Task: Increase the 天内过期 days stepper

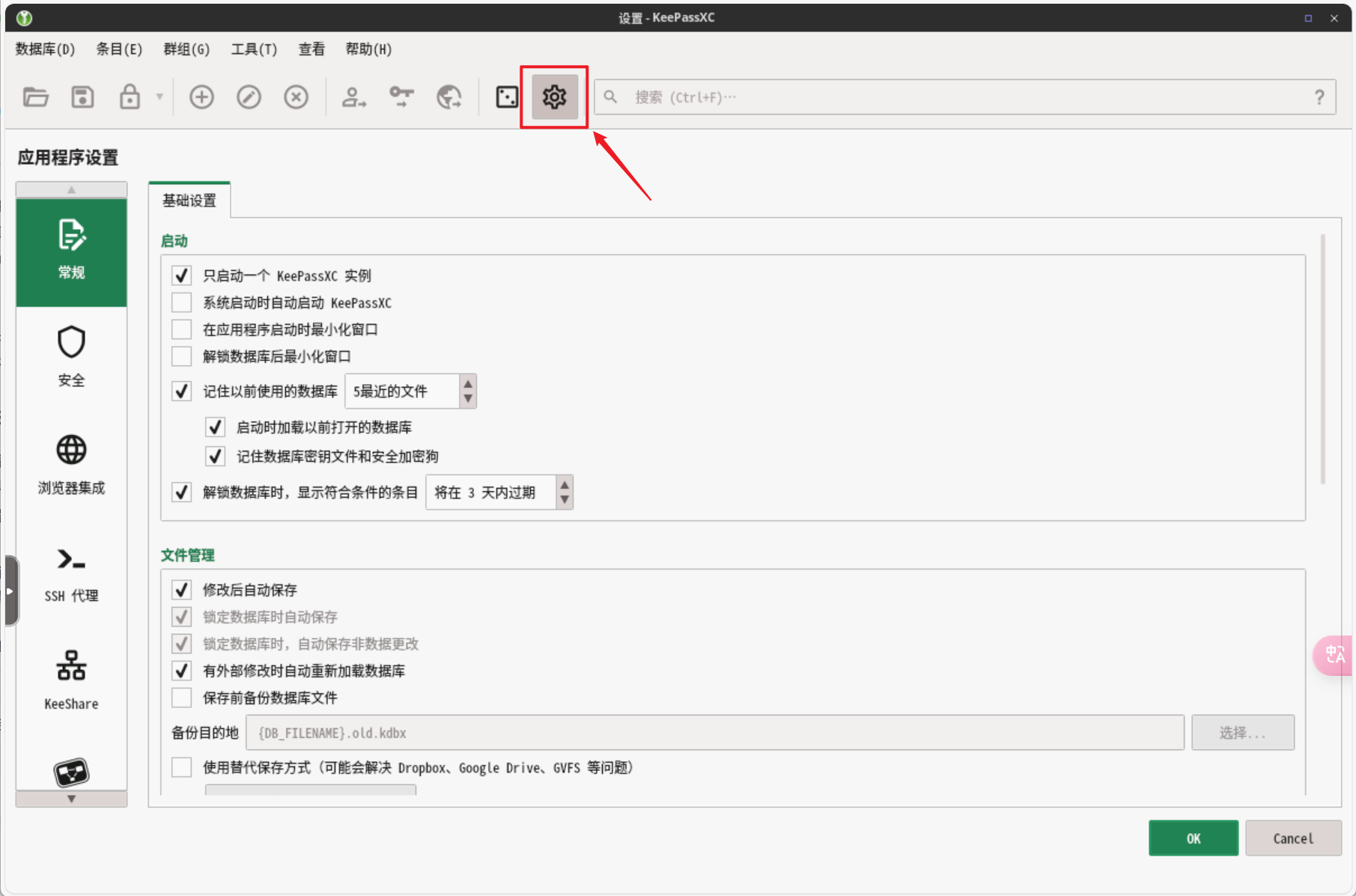Action: coord(565,484)
